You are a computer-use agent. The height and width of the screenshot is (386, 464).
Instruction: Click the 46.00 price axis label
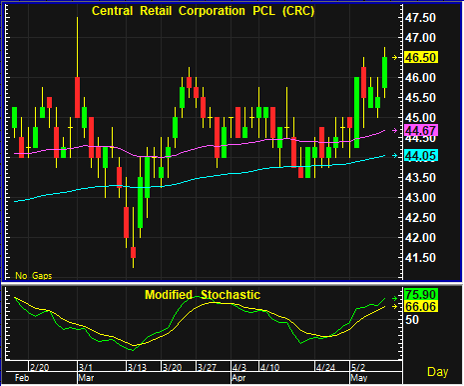click(x=420, y=78)
